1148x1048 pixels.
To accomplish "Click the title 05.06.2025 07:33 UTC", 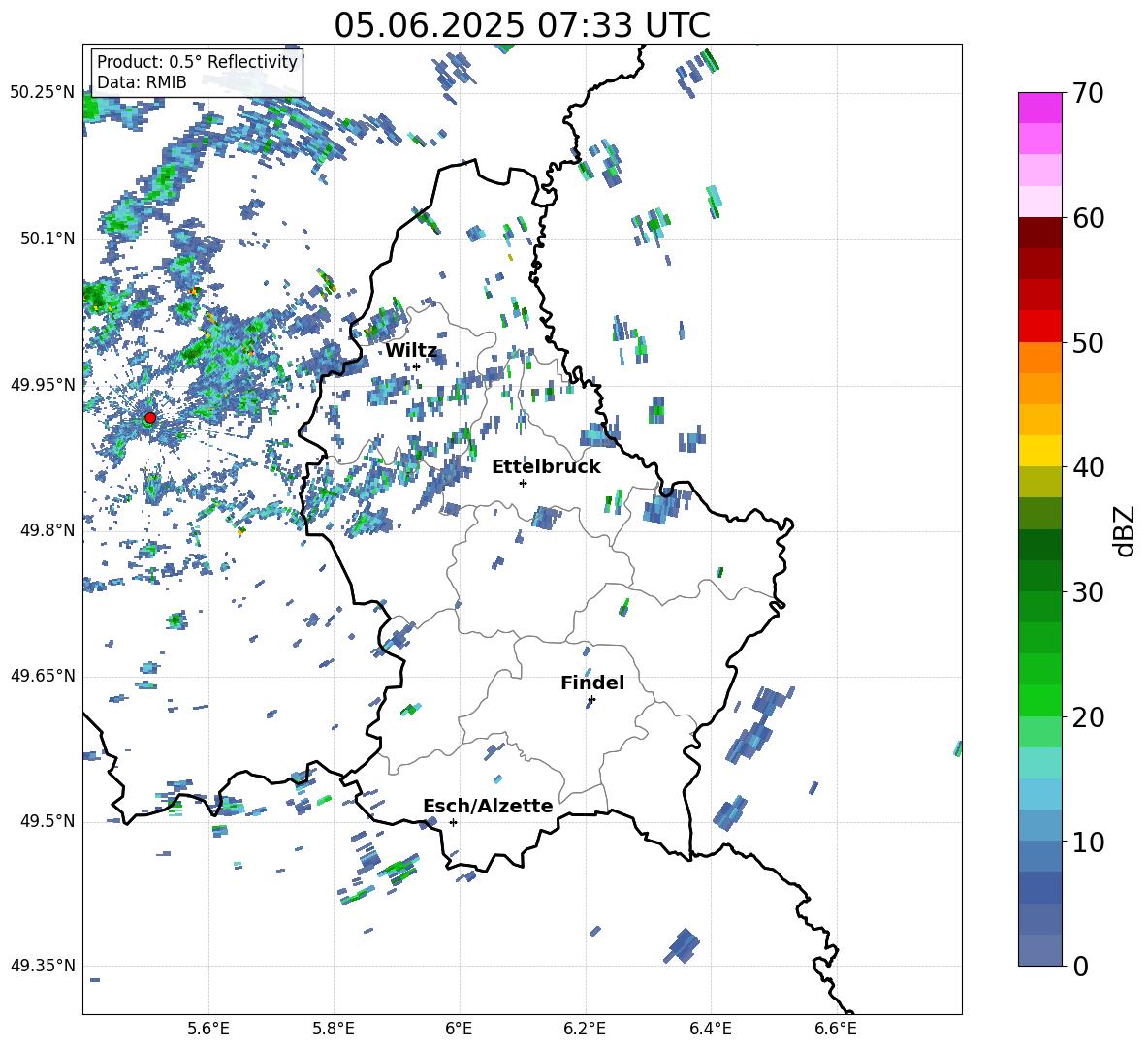I will click(522, 25).
